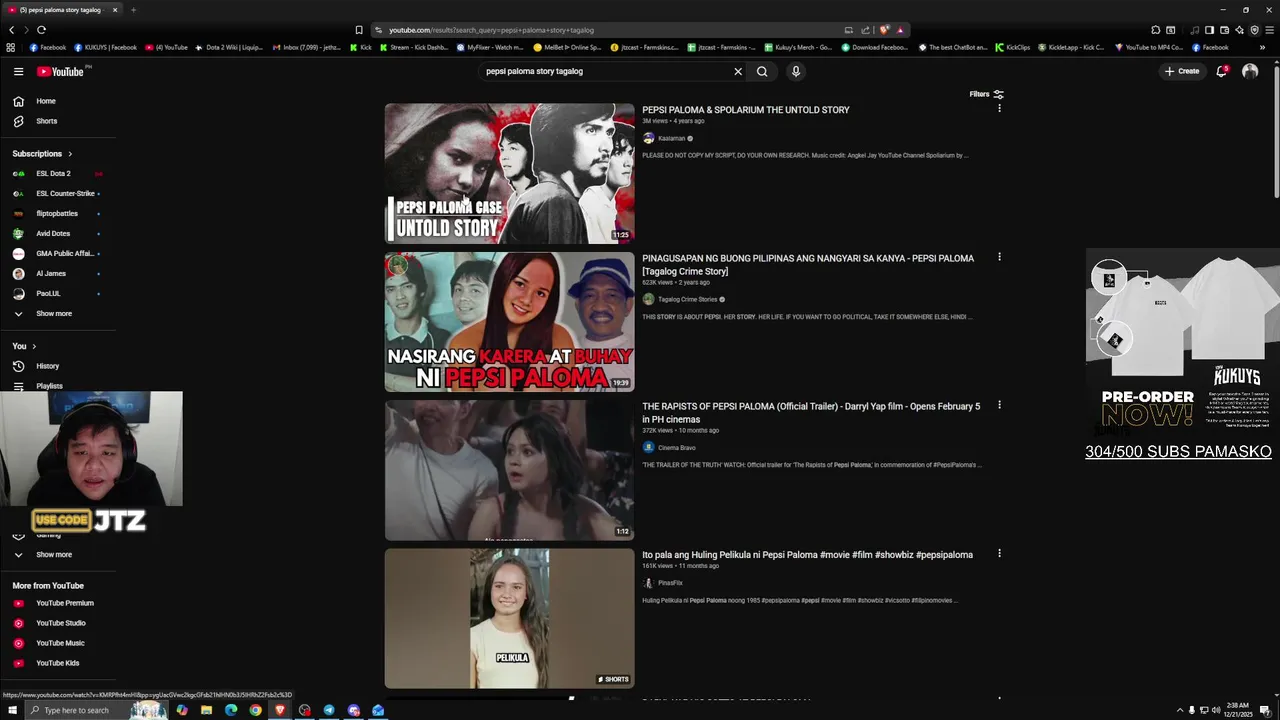The height and width of the screenshot is (720, 1280).
Task: Start voice search with the microphone icon
Action: [796, 71]
